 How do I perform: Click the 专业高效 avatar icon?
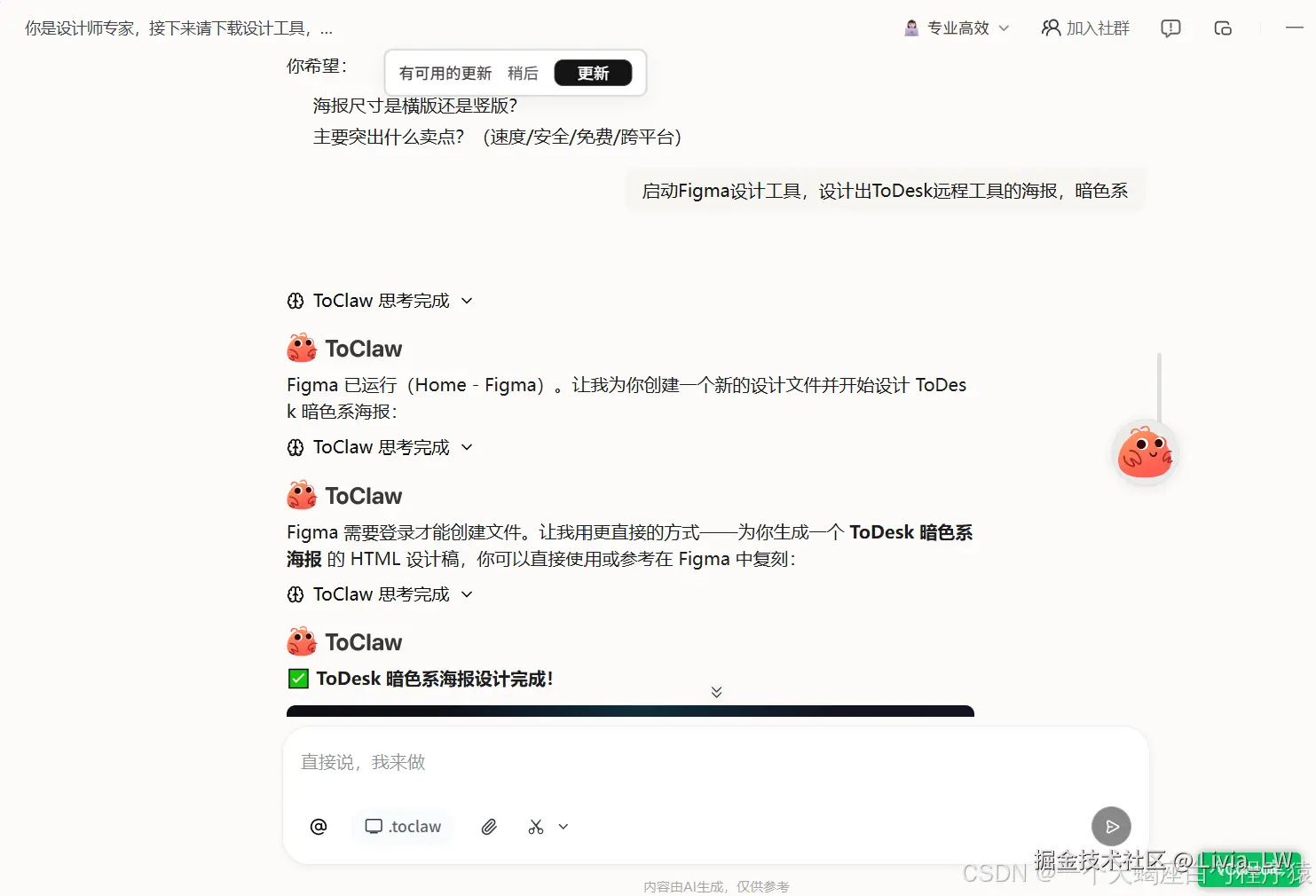coord(911,28)
